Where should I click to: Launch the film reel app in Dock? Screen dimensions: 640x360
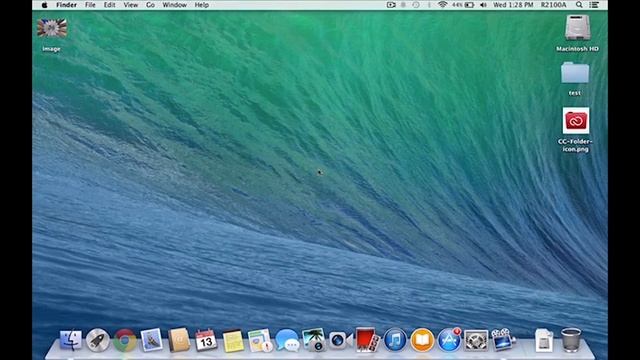503,340
